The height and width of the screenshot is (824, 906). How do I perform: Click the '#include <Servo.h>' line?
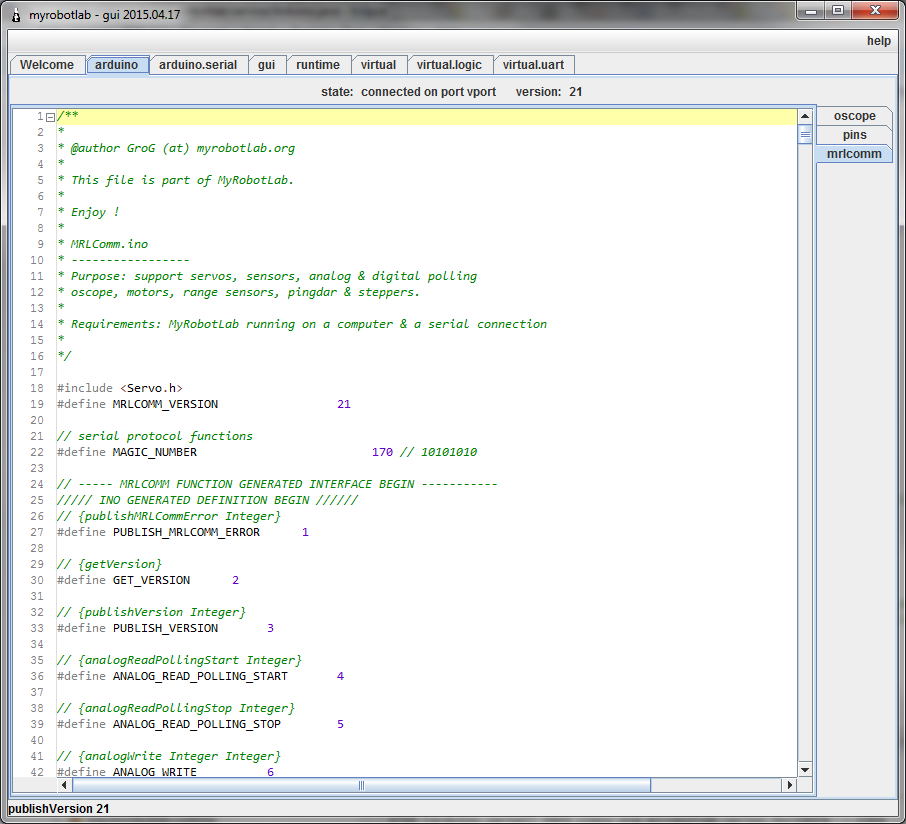point(120,388)
